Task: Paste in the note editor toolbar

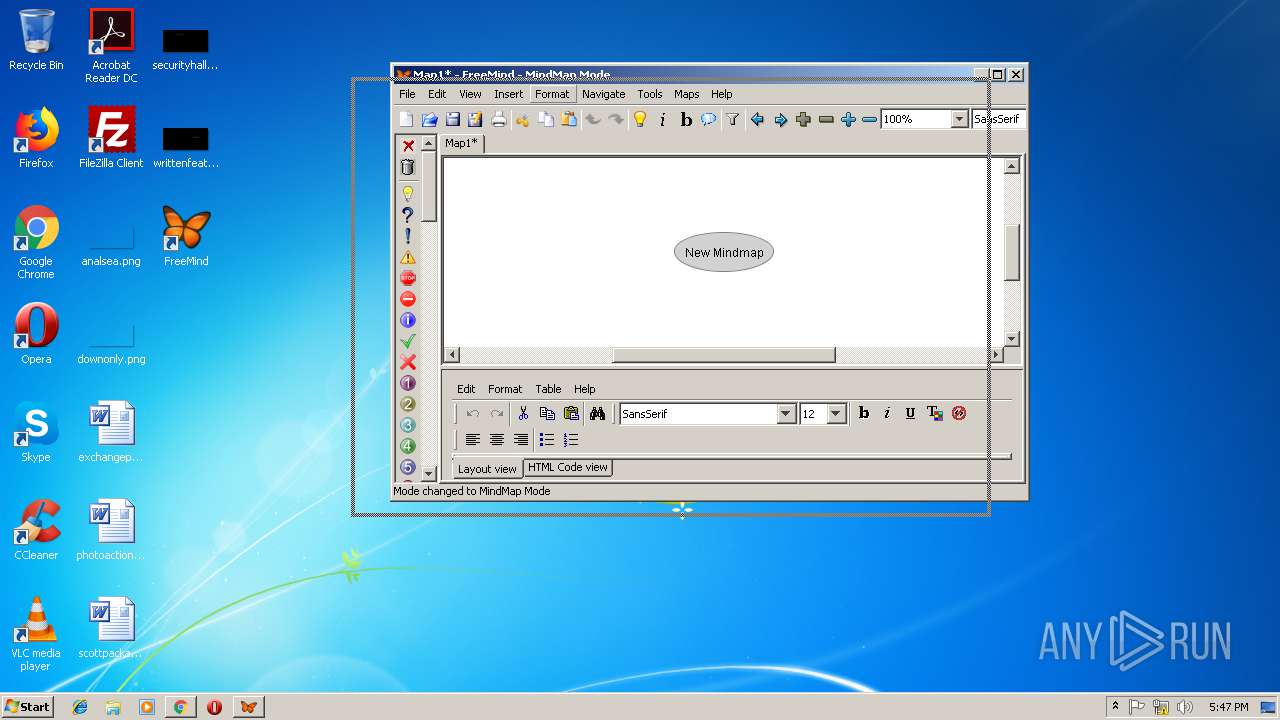Action: (571, 413)
